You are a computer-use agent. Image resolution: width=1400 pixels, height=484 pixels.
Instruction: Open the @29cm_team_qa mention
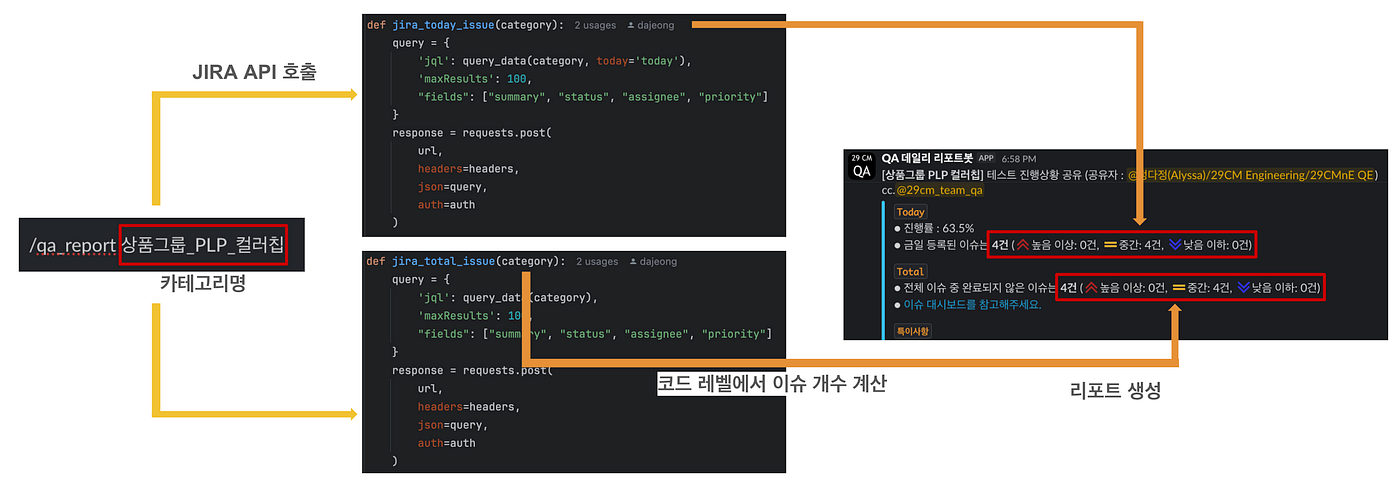(940, 190)
